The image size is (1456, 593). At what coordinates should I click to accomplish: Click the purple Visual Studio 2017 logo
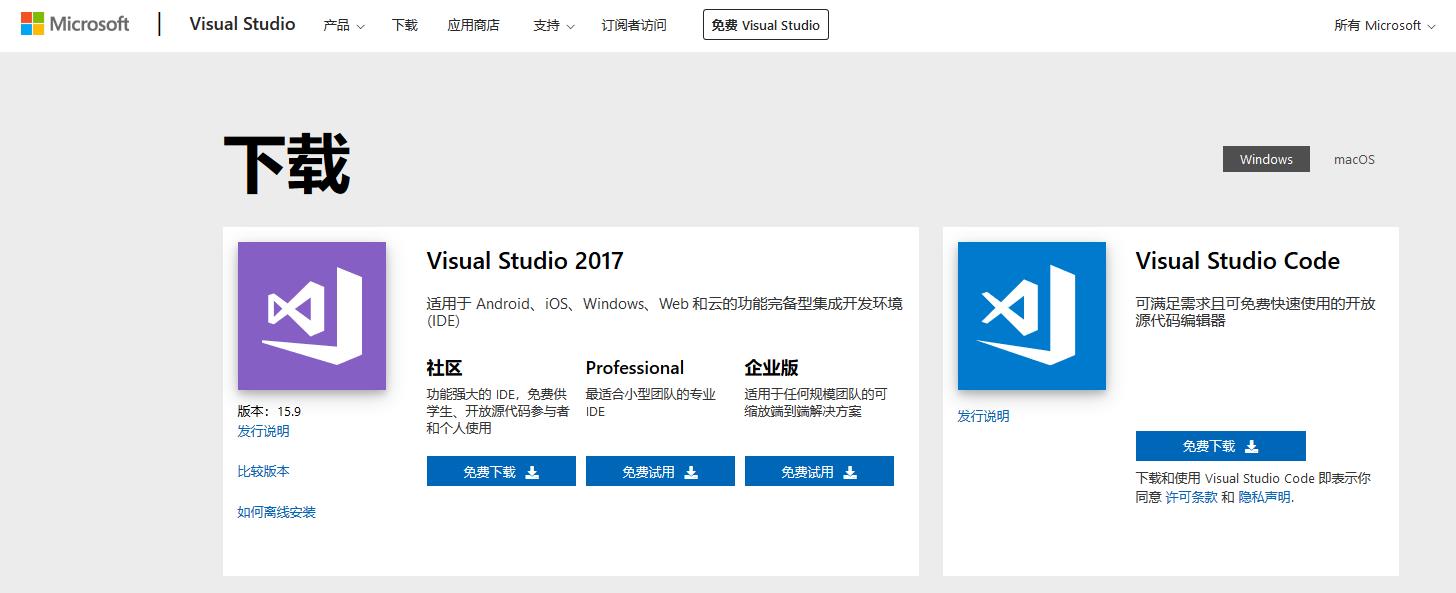tap(312, 316)
